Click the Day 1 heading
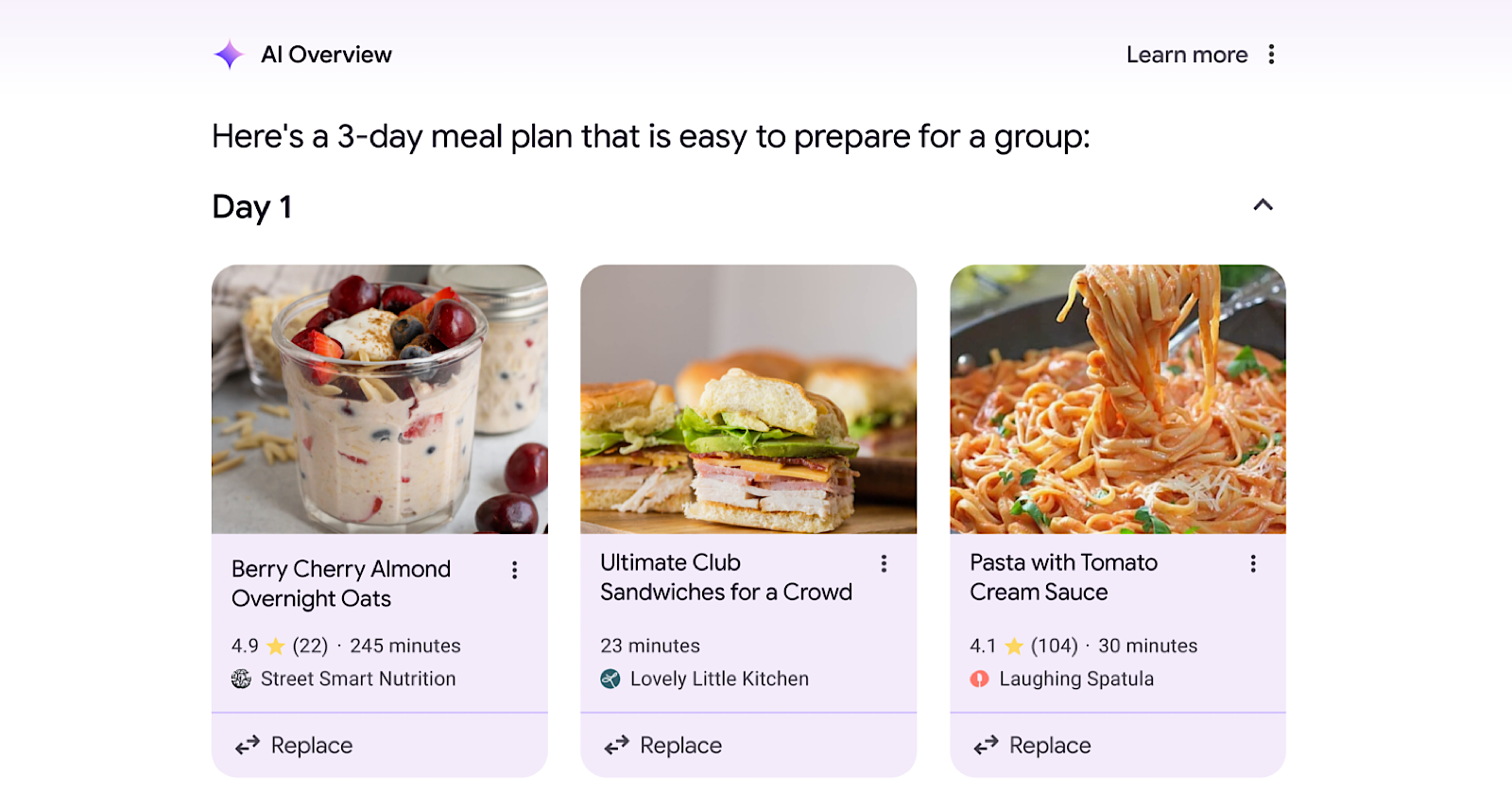Viewport: 1512px width, 794px height. (251, 207)
